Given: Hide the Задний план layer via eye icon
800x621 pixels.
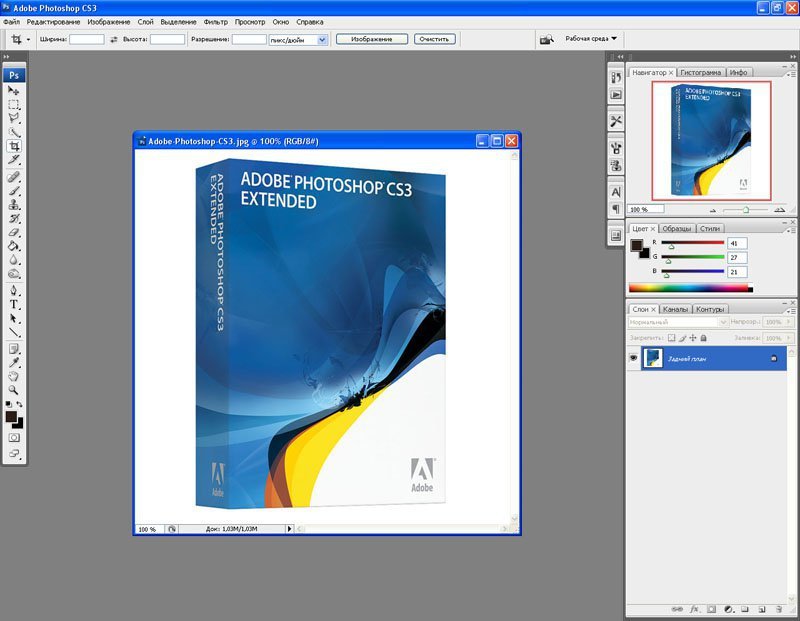Looking at the screenshot, I should (633, 358).
